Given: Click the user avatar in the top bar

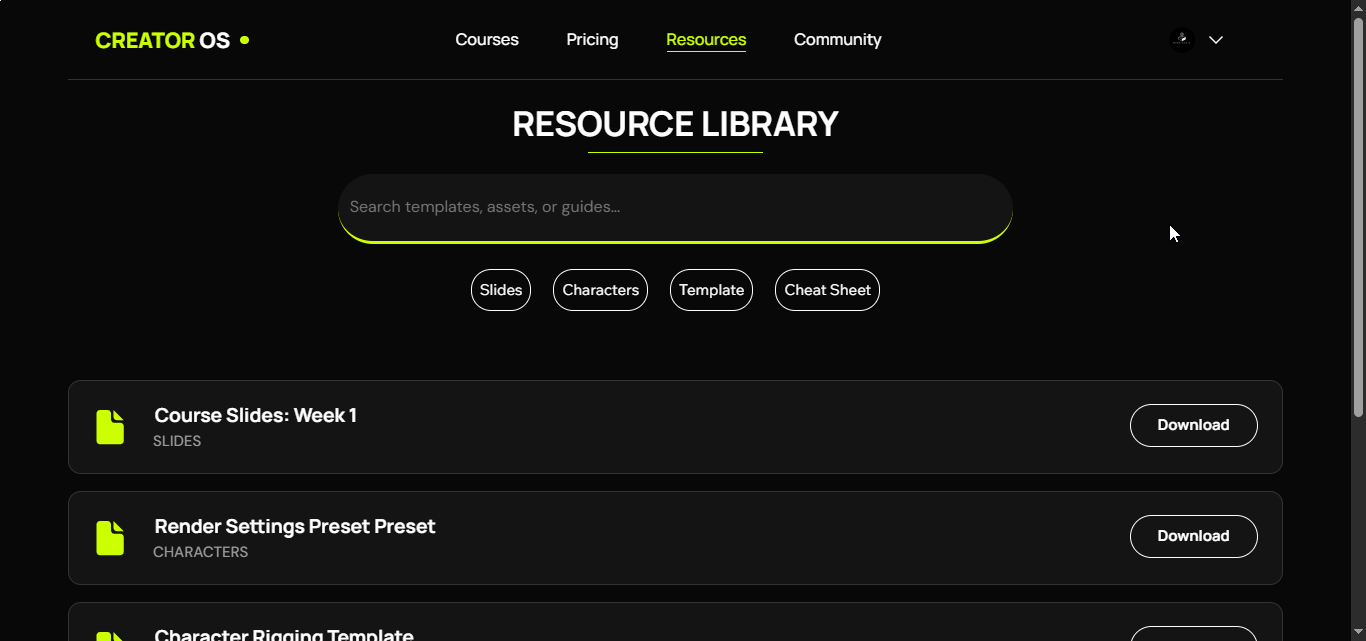Looking at the screenshot, I should 1181,39.
